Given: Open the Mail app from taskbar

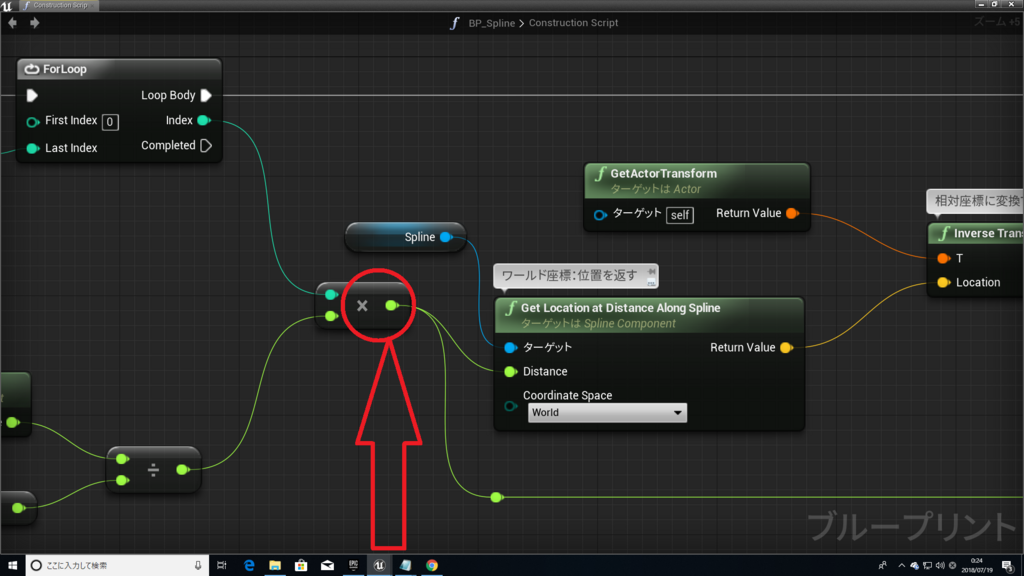Looking at the screenshot, I should [327, 566].
